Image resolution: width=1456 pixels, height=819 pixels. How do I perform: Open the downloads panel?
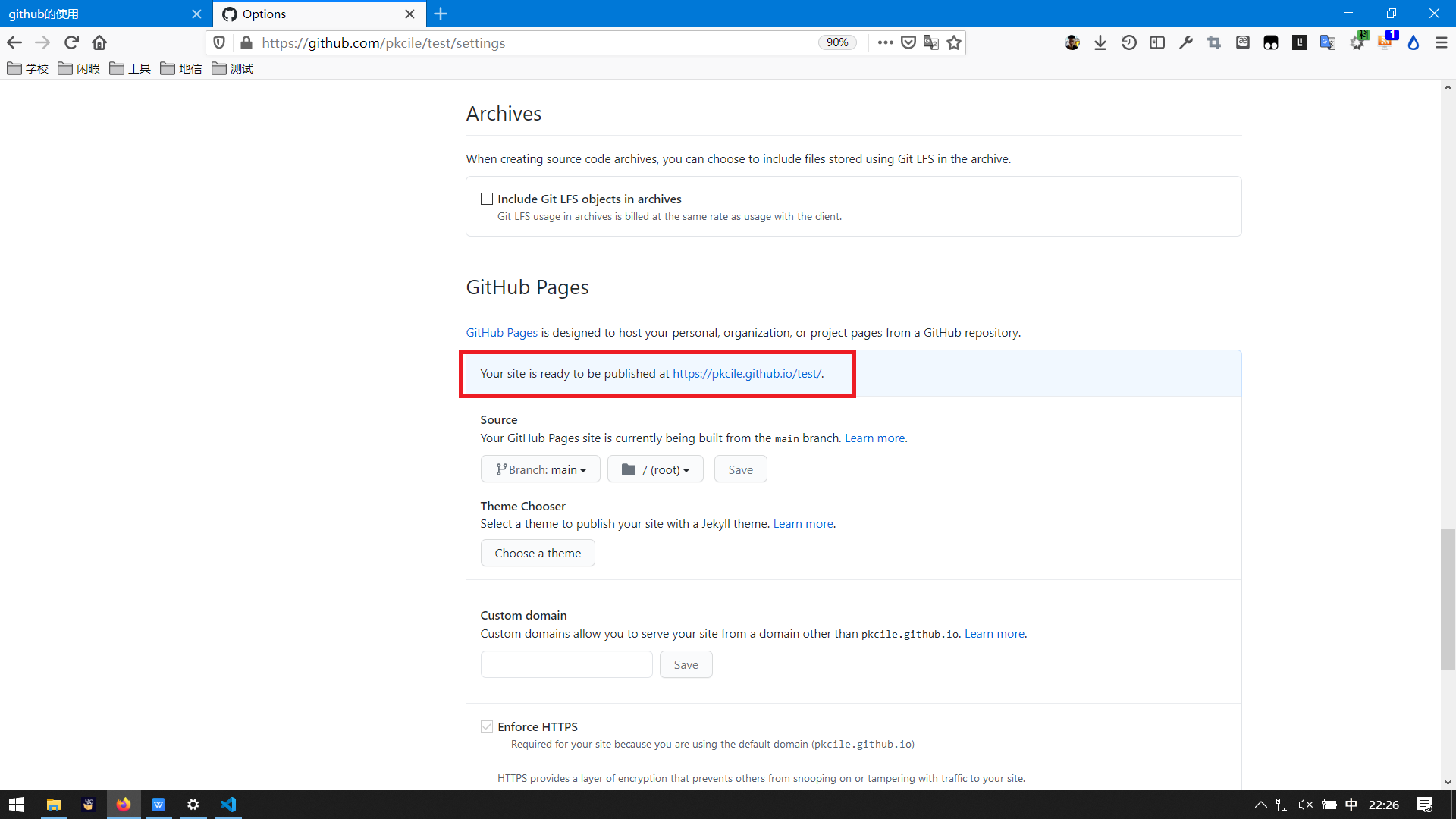(x=1100, y=43)
